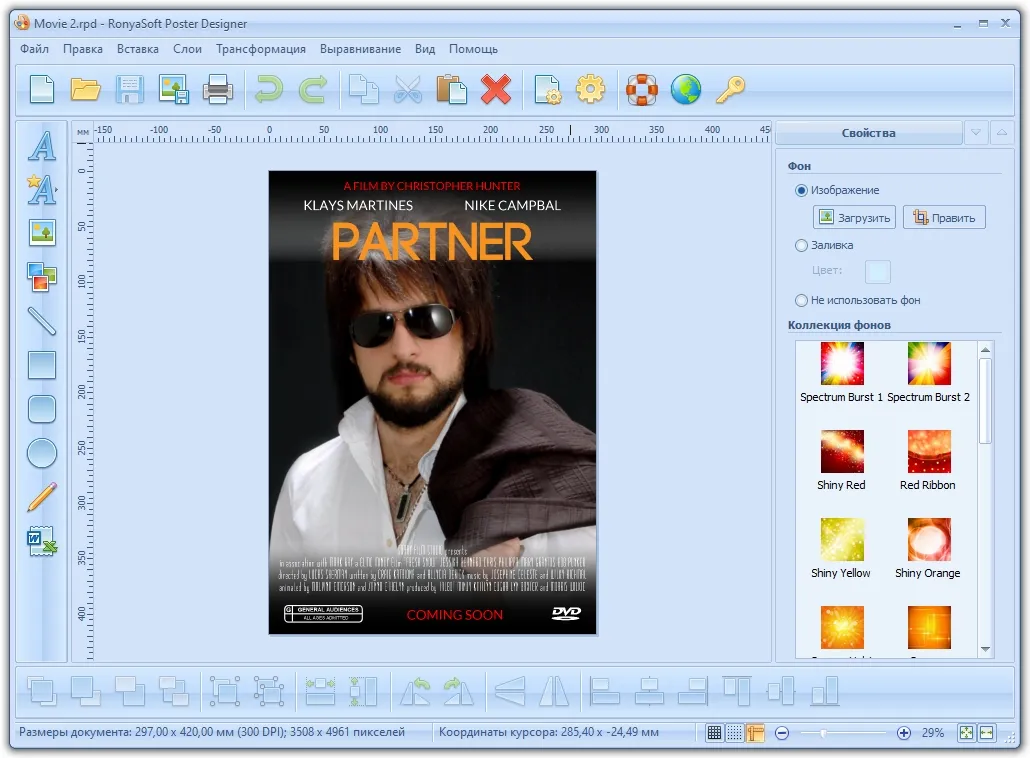Click the red Delete X icon
1030x758 pixels.
pyautogui.click(x=496, y=89)
